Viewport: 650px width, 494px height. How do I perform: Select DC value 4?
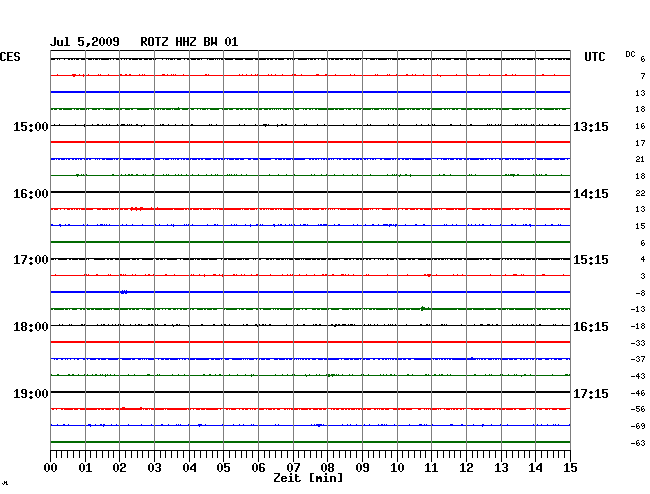tap(643, 259)
